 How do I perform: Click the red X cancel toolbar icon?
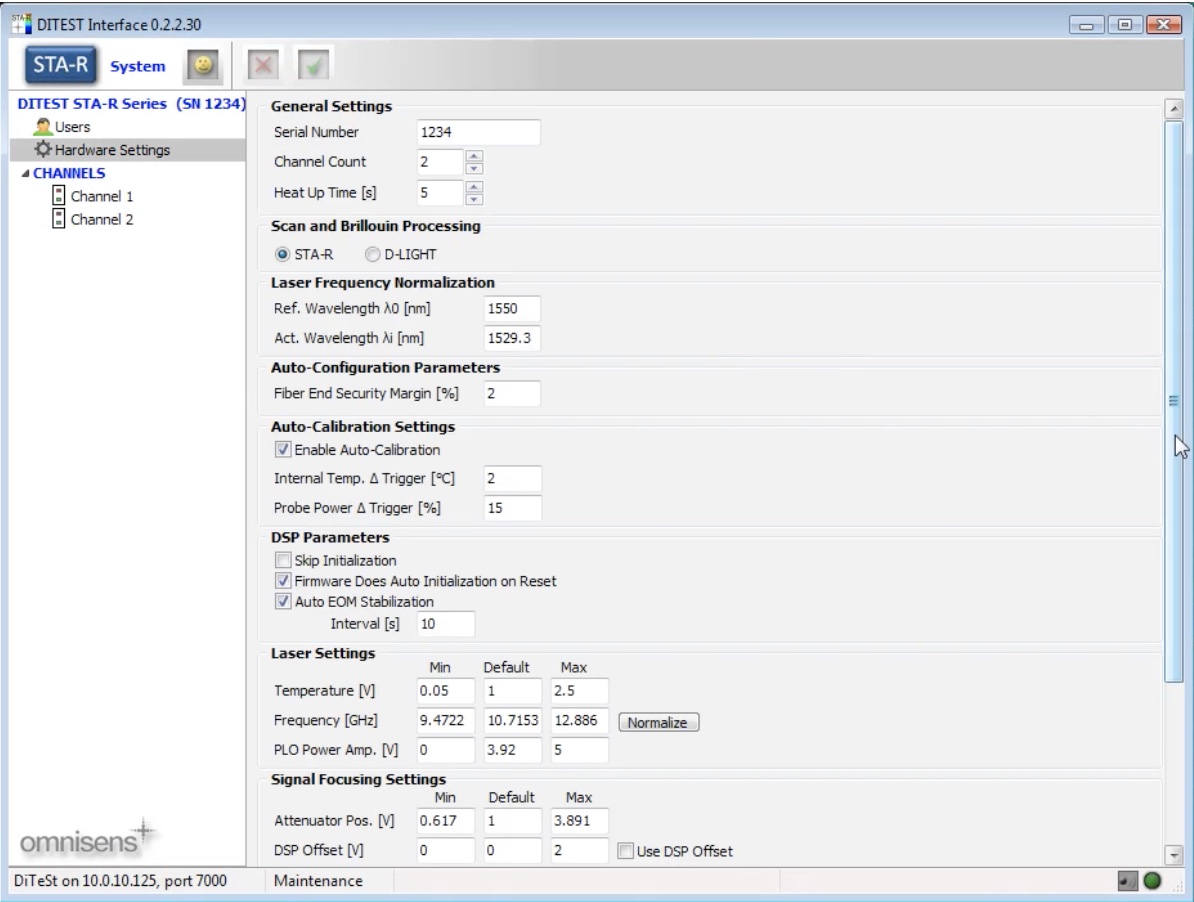(x=263, y=65)
